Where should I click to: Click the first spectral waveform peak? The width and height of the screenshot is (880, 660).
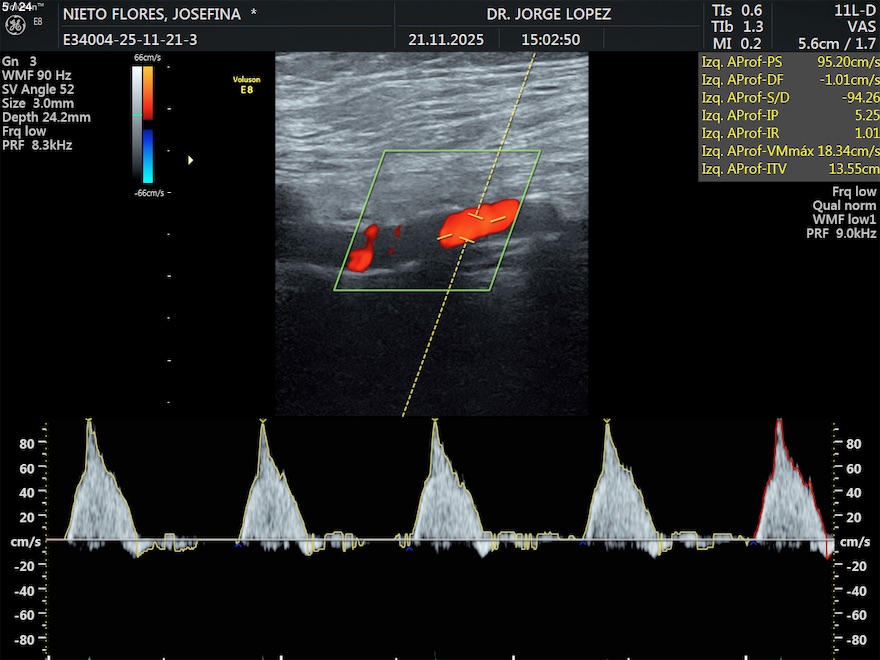coord(90,424)
